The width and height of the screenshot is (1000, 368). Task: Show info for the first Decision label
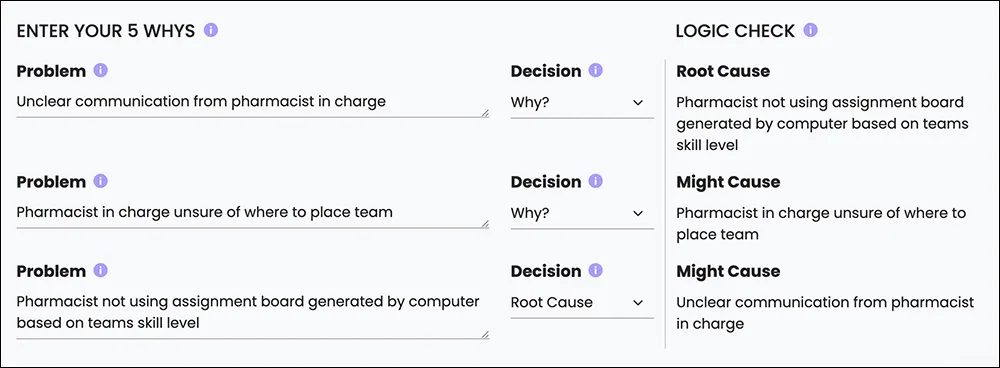(596, 70)
